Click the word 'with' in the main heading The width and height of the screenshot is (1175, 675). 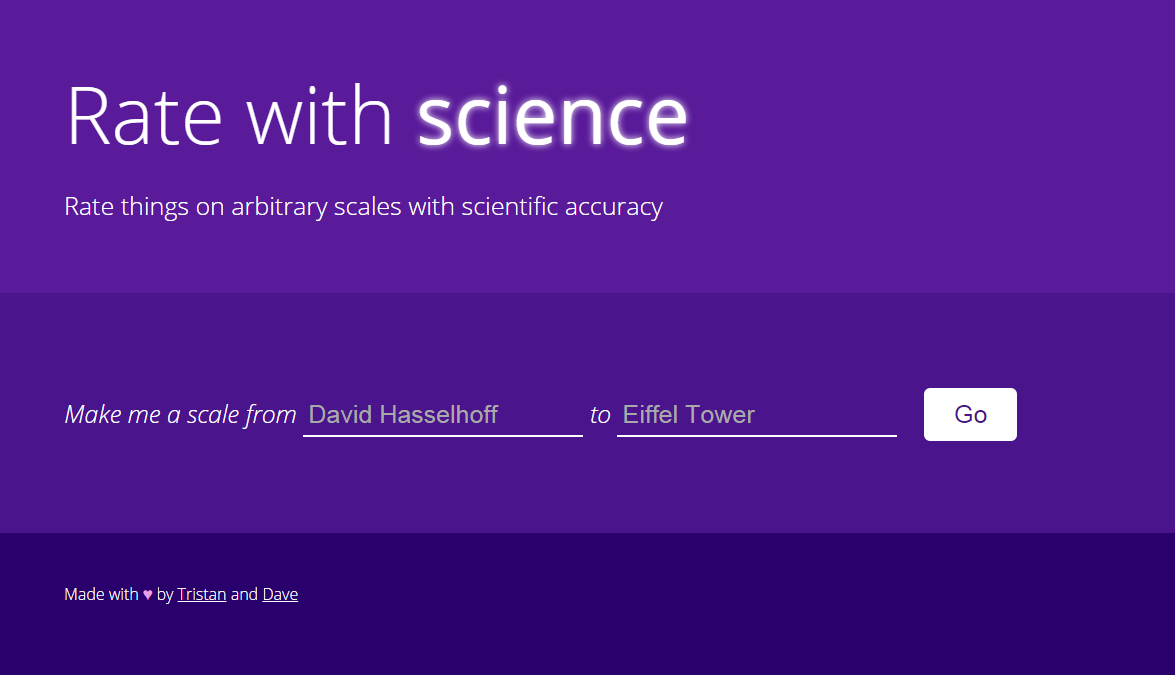(319, 116)
